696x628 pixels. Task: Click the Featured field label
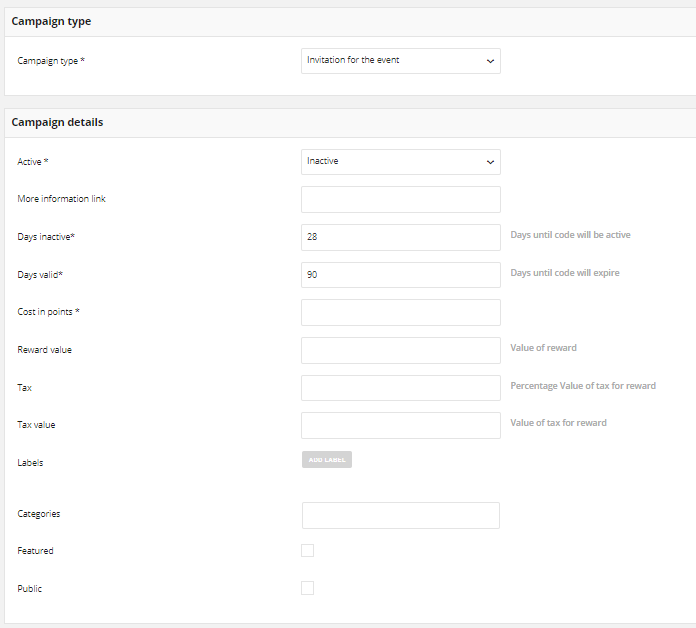pyautogui.click(x=36, y=551)
